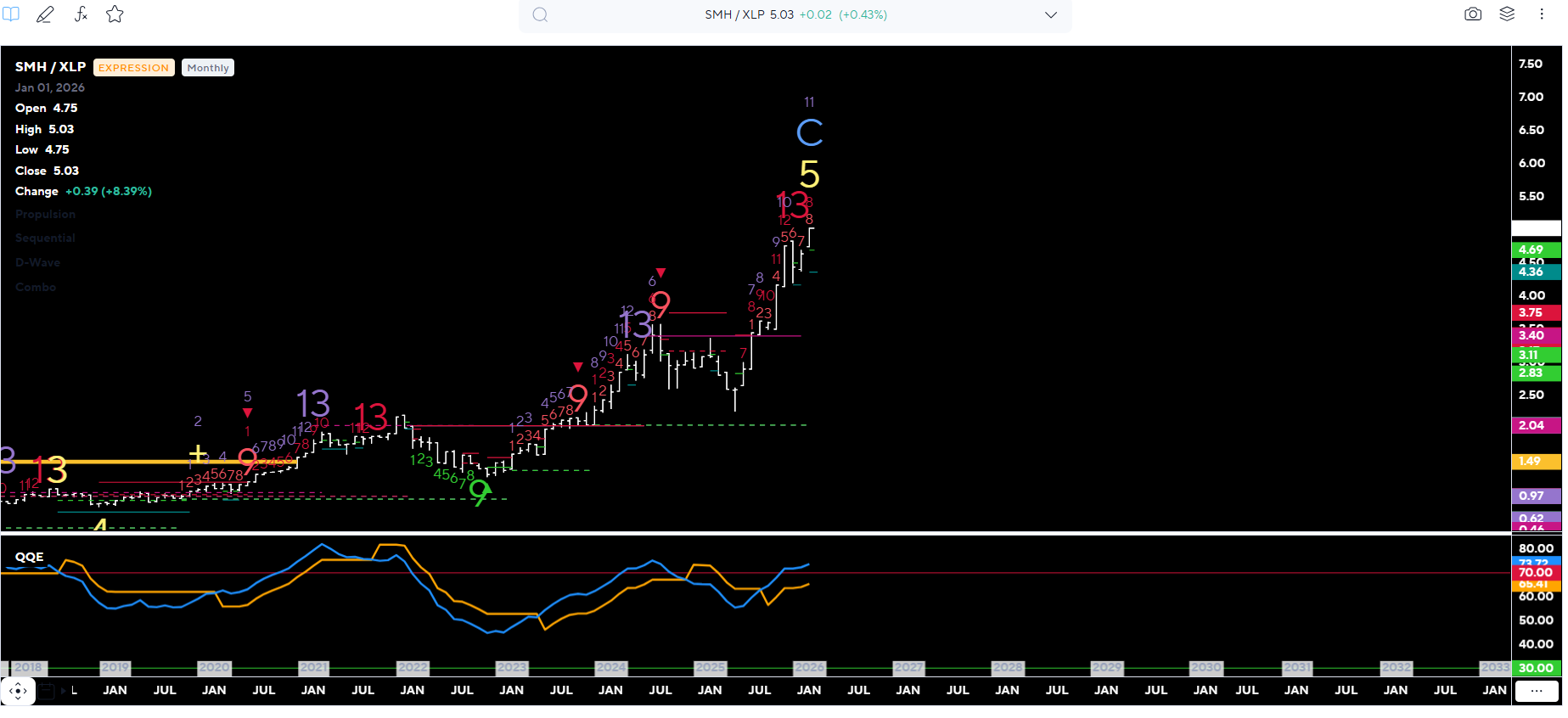Screen dimensions: 1568x718
Task: Open the calendar date picker icon
Action: coord(47,691)
